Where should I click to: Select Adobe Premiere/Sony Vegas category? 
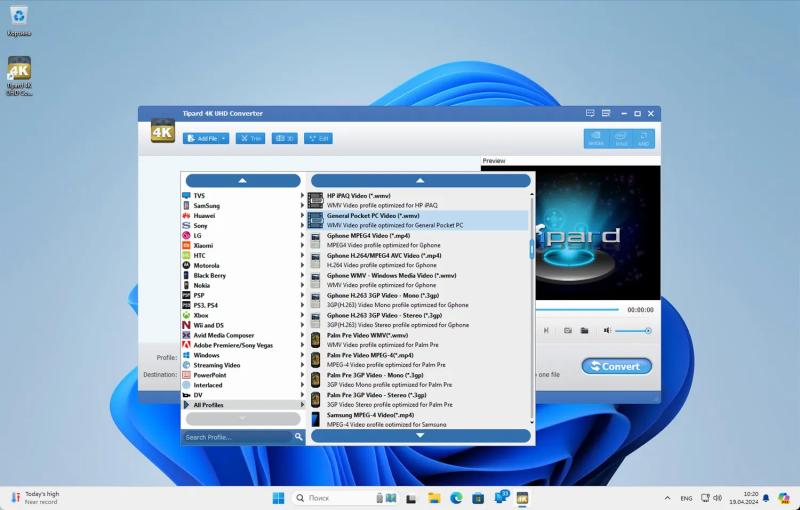point(243,345)
